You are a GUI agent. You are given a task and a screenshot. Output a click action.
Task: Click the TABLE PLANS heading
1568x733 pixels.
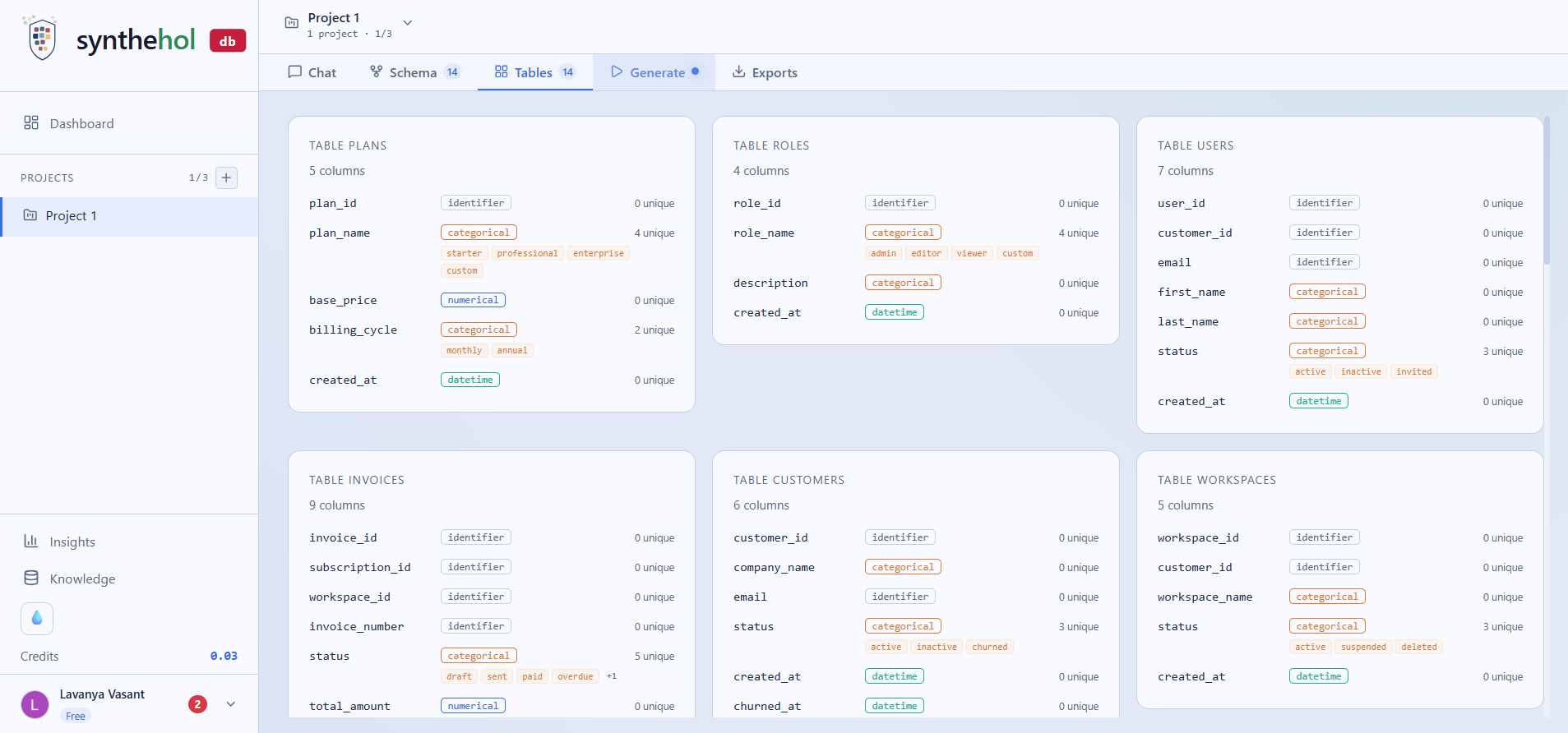click(x=348, y=145)
